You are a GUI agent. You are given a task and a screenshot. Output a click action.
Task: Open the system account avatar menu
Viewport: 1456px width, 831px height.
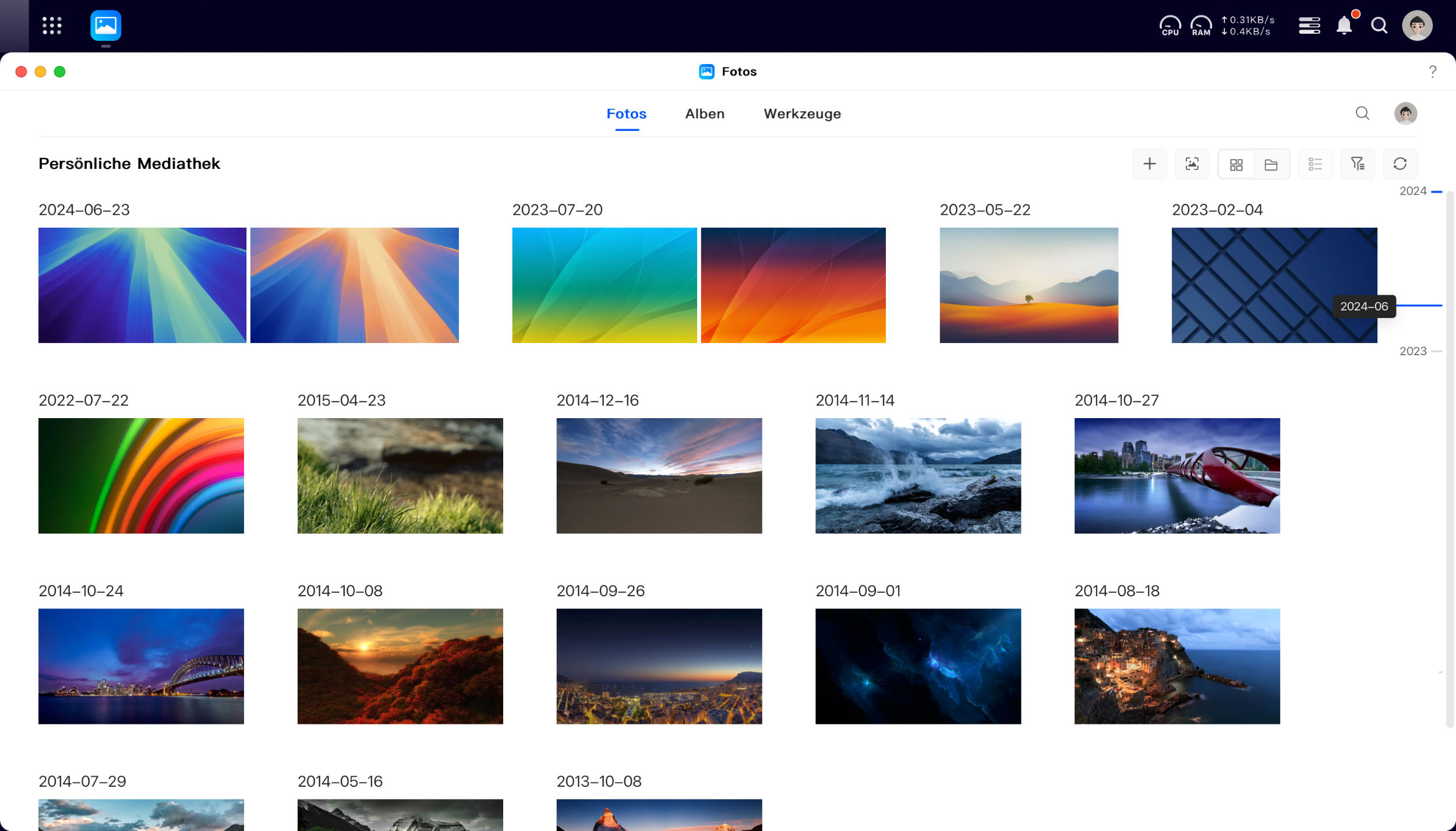pyautogui.click(x=1417, y=26)
